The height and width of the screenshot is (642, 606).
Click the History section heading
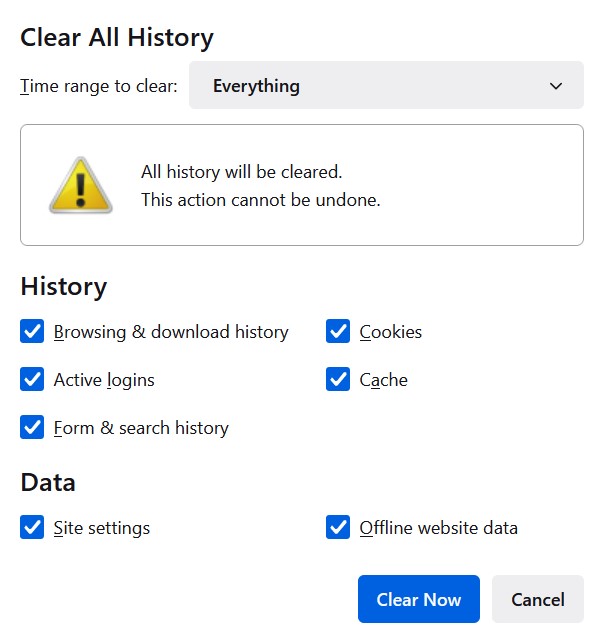point(63,287)
